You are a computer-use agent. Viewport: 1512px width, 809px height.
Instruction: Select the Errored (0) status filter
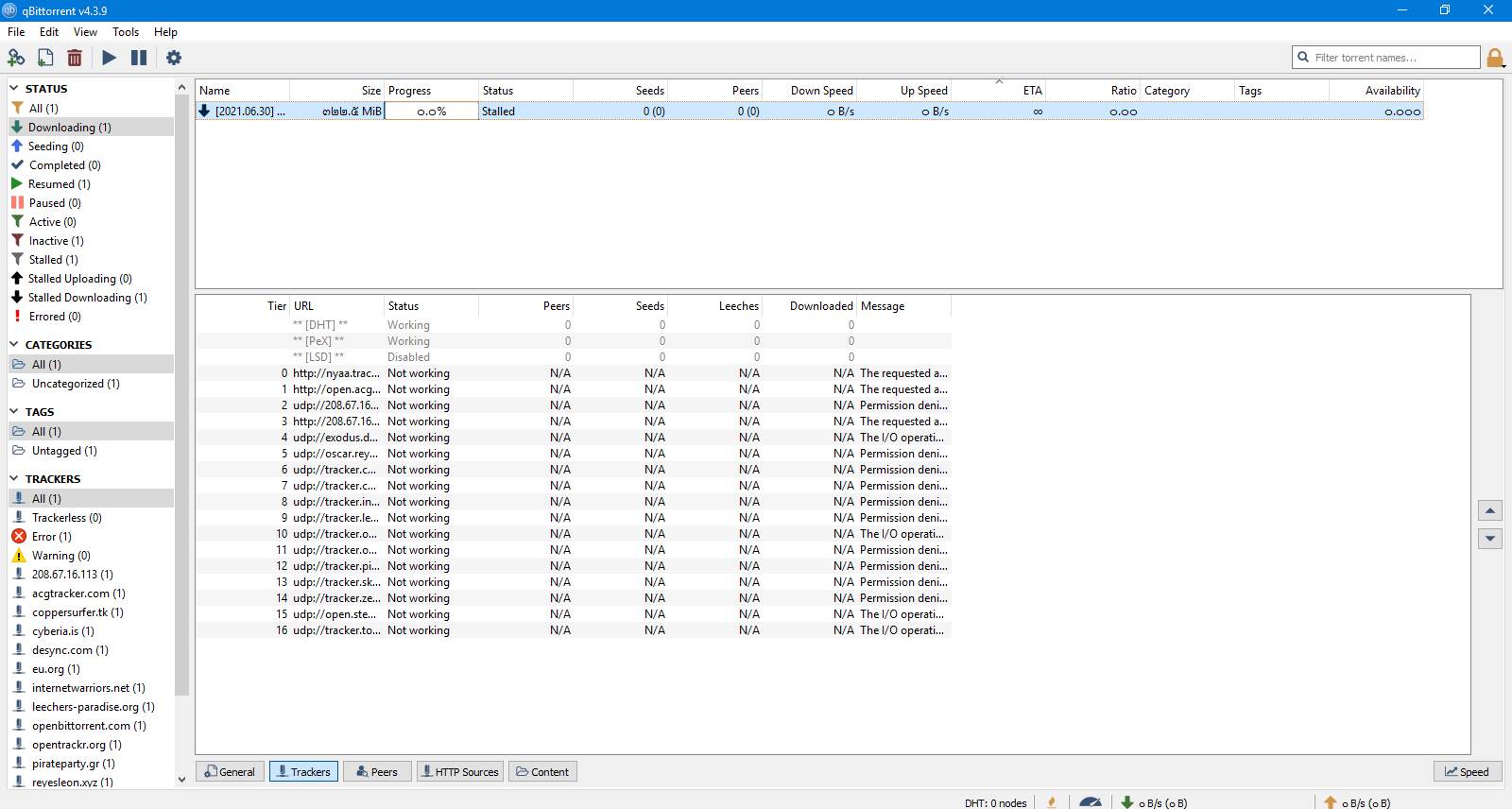pyautogui.click(x=91, y=317)
